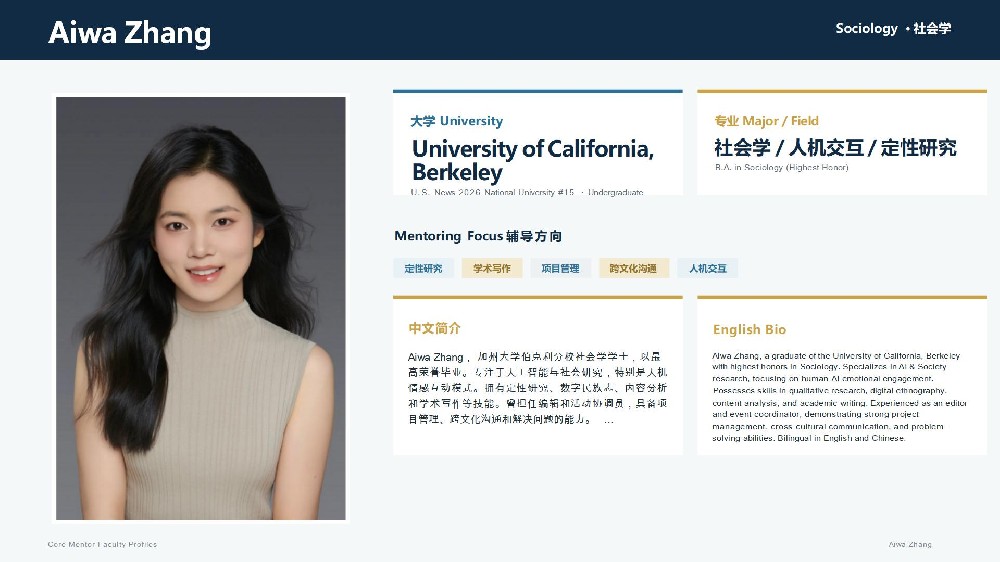
Task: Select the 项目管理 tag
Action: coord(560,269)
